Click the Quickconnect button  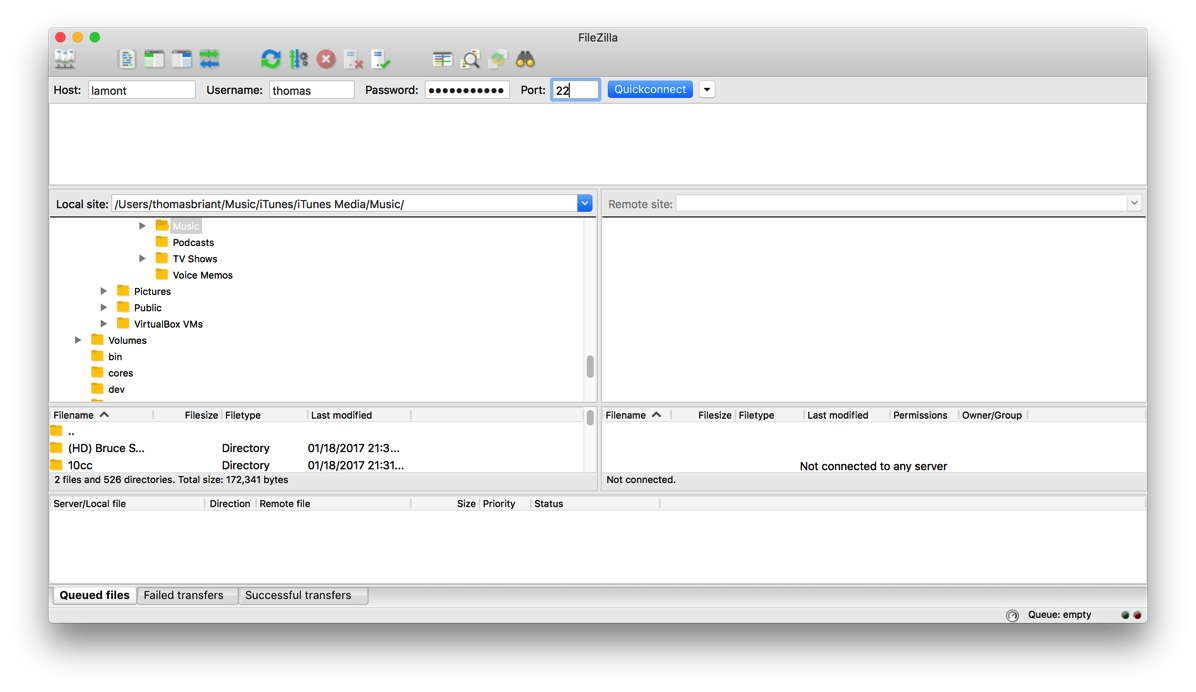(650, 89)
